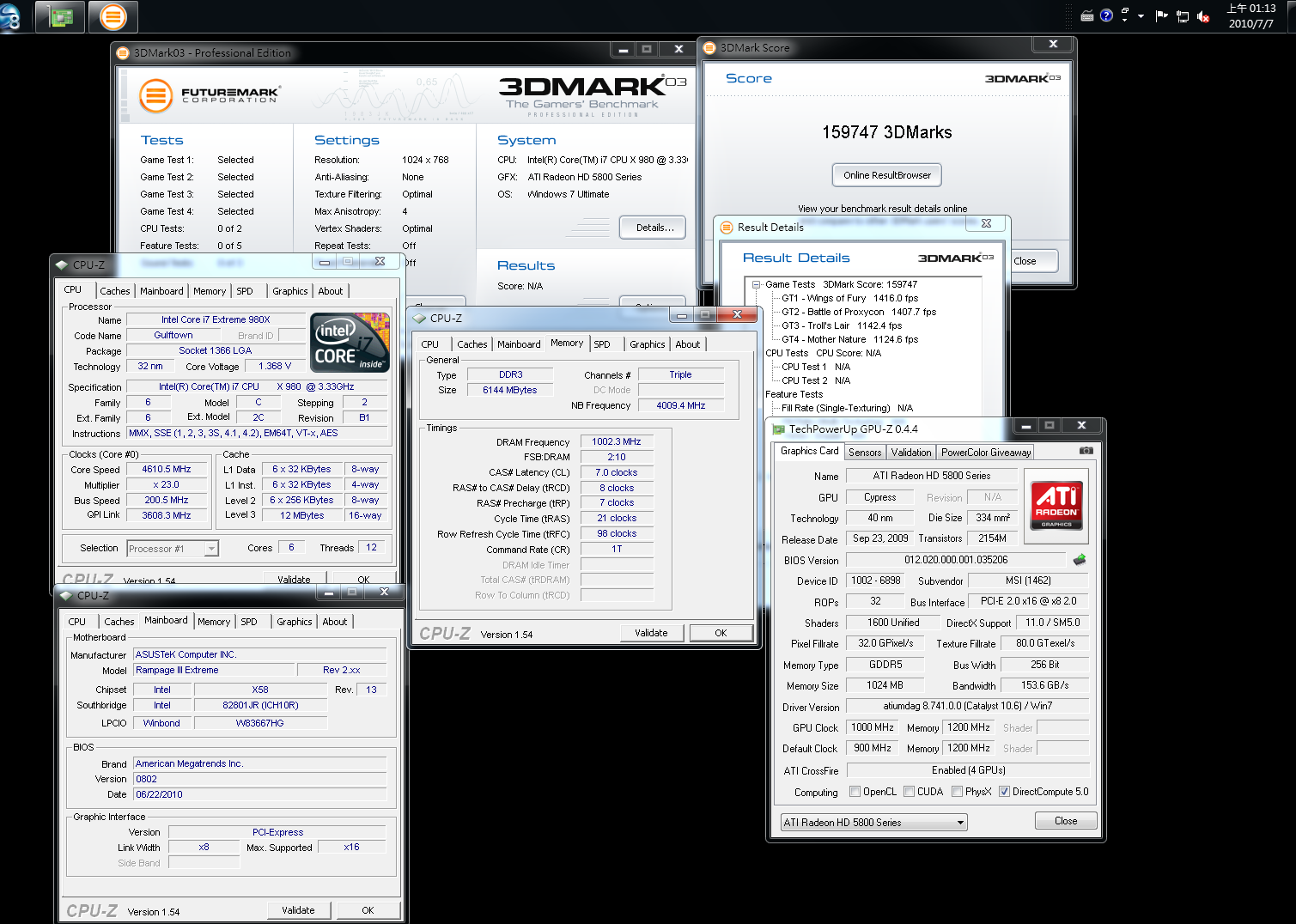Click the ATI Radeon logo in GPU-Z
Image resolution: width=1296 pixels, height=924 pixels.
coord(1056,505)
